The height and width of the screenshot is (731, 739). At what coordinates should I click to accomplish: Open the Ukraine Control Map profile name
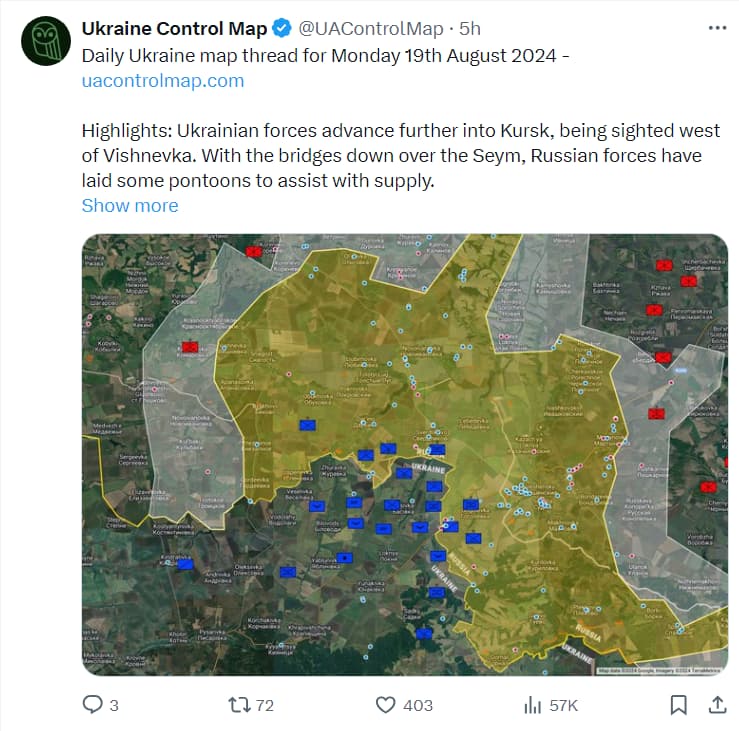pos(174,29)
